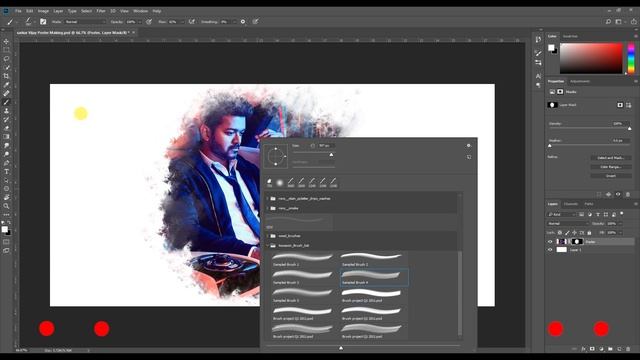Open brush picker gear settings menu

(469, 145)
